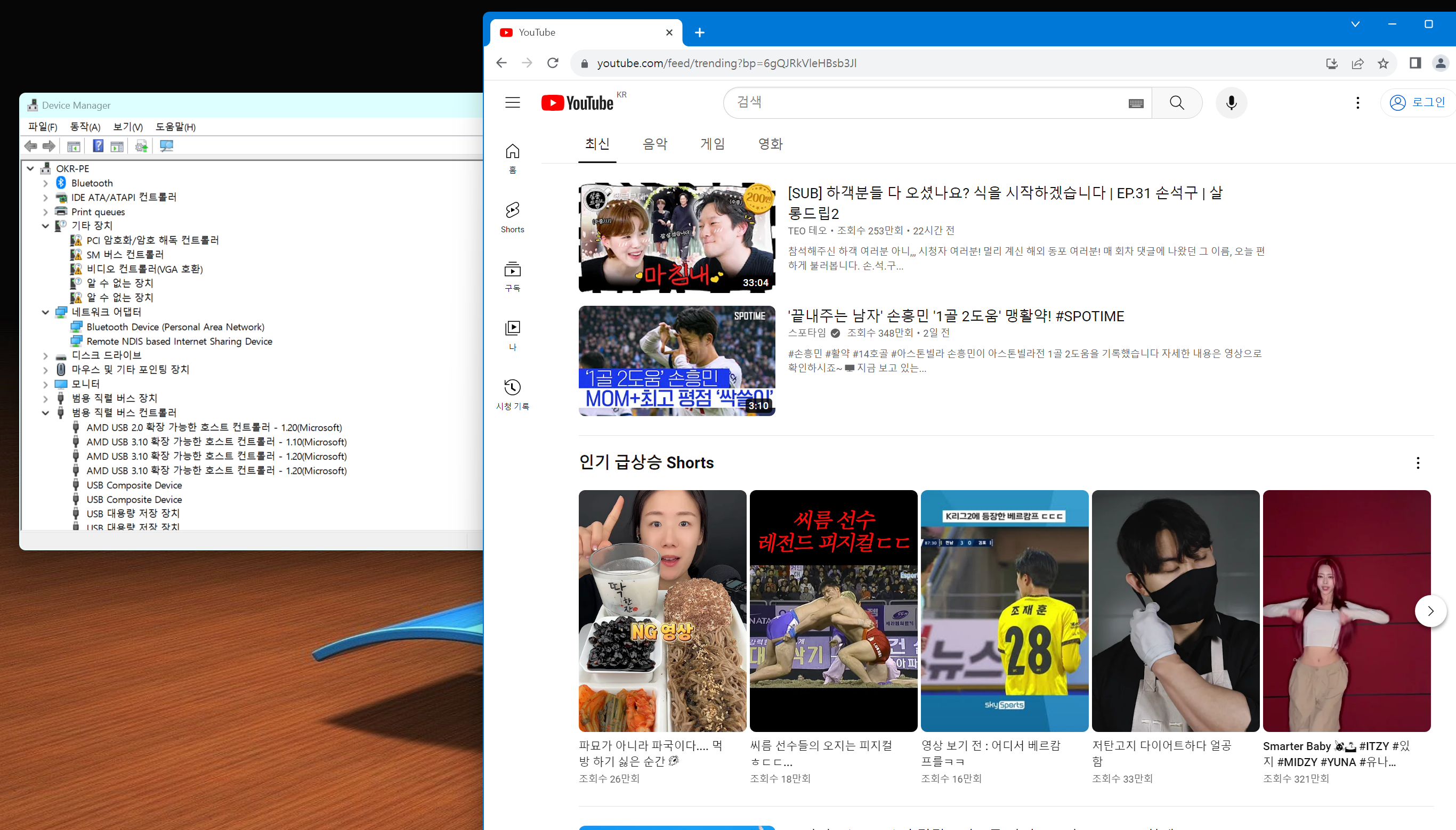Expand the Bluetooth category
Screen dimensions: 1456x830
click(46, 183)
